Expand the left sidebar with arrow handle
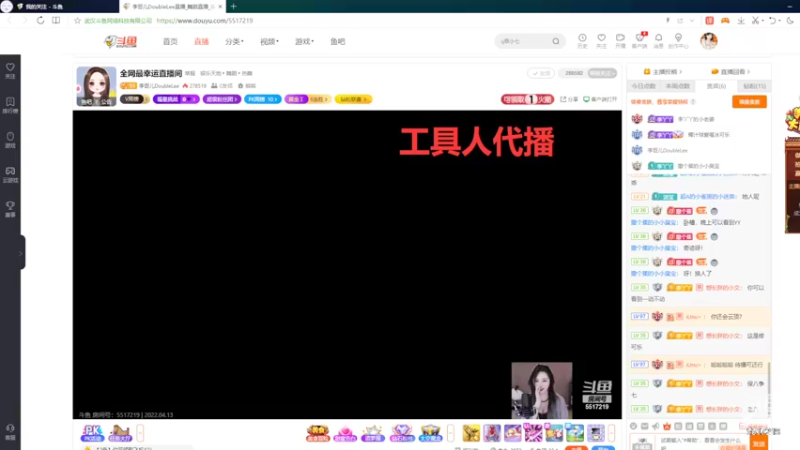The width and height of the screenshot is (800, 450). 21,253
